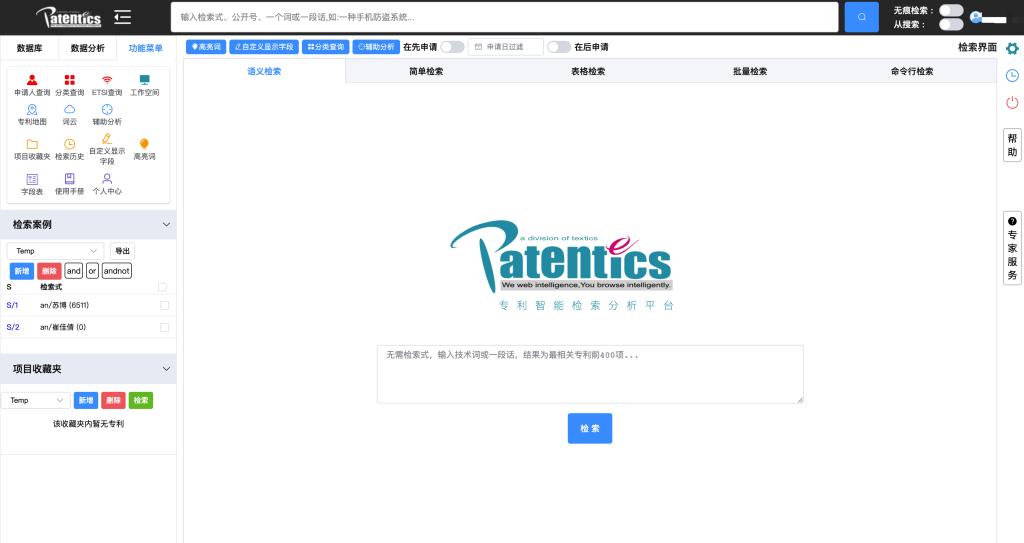1024x543 pixels.
Task: Toggle the 从搜索 switch
Action: click(951, 24)
